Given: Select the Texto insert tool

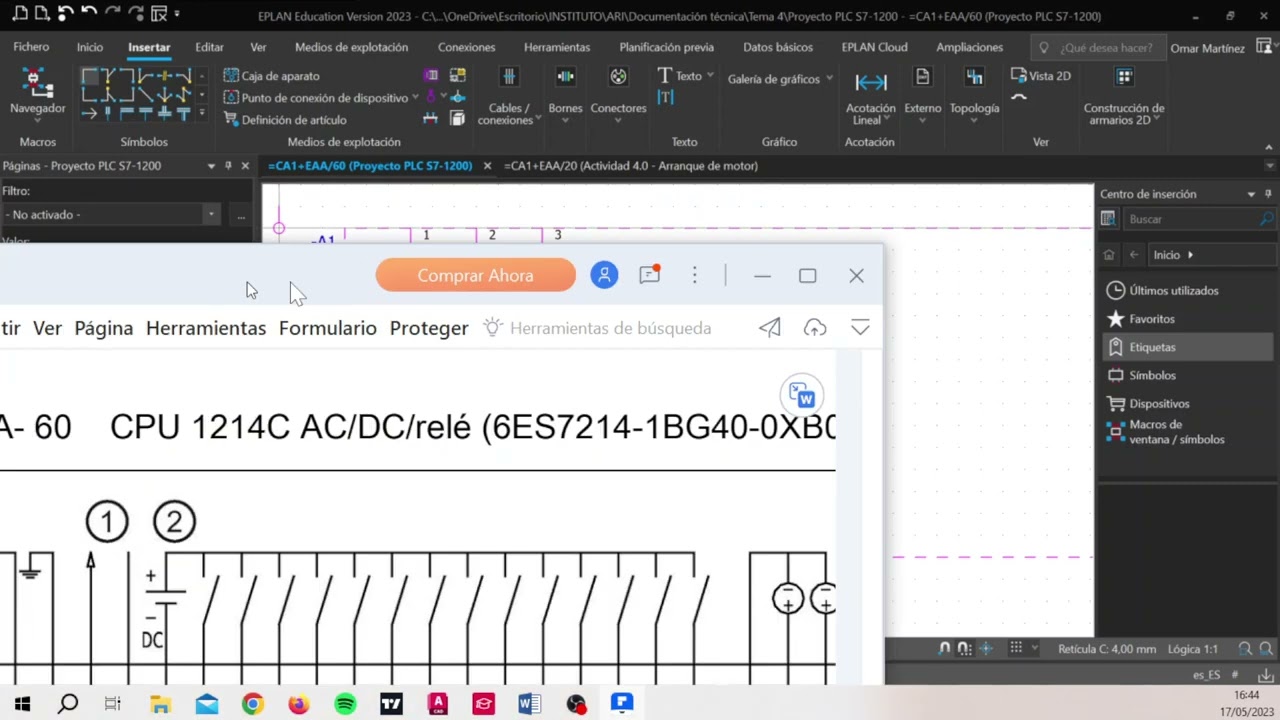Looking at the screenshot, I should [x=680, y=76].
